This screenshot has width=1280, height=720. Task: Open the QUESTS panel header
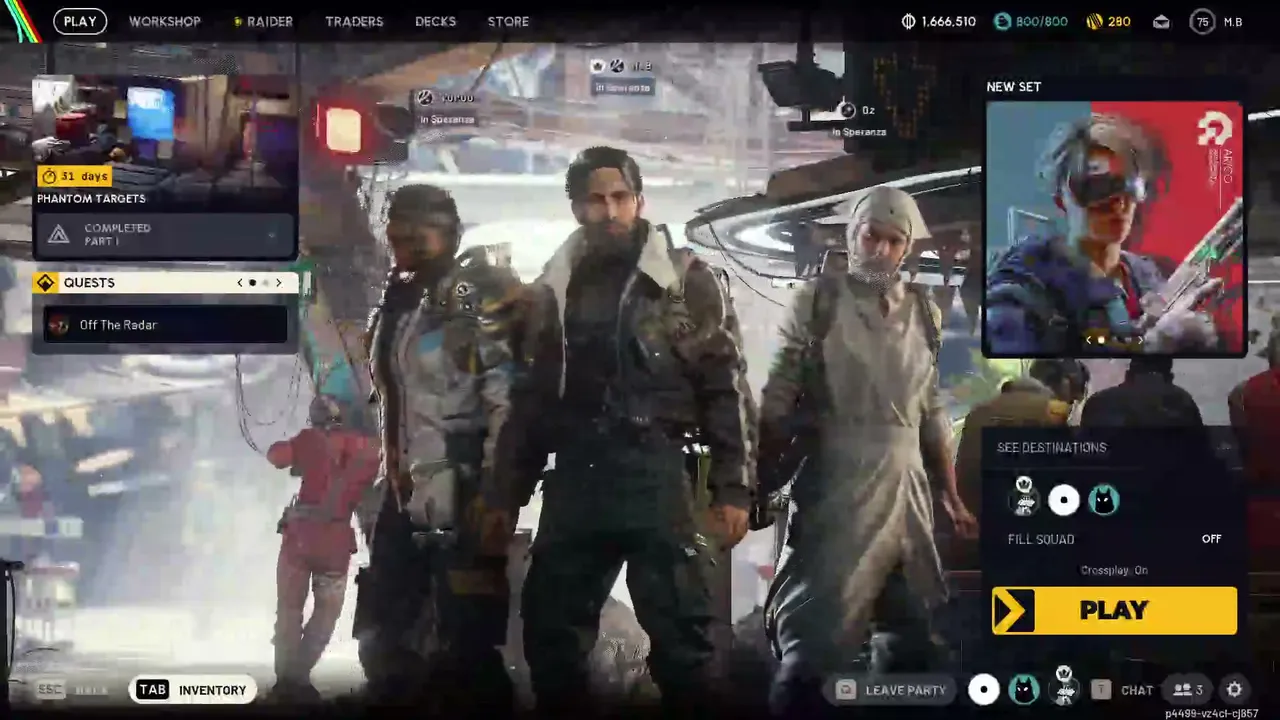[165, 283]
